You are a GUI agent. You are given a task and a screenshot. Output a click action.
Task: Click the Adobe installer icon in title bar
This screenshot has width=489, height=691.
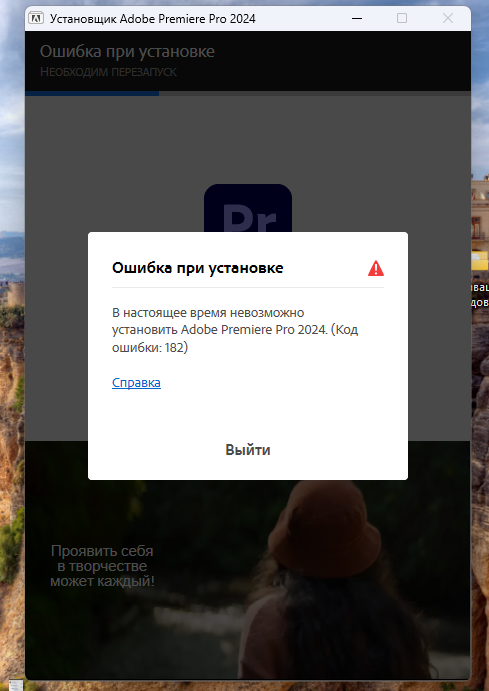coord(36,19)
